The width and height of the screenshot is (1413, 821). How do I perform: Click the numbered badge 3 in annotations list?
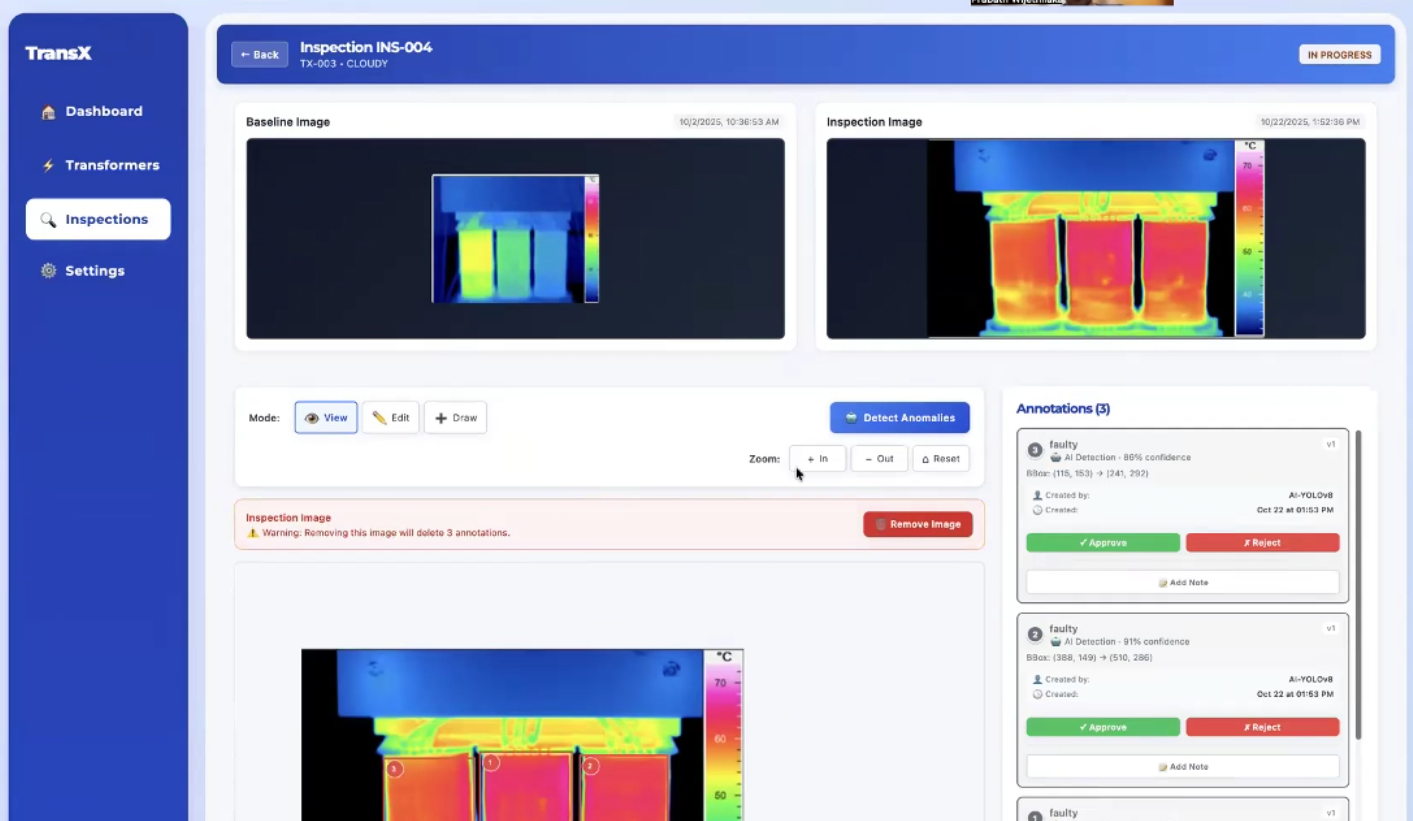[1035, 450]
